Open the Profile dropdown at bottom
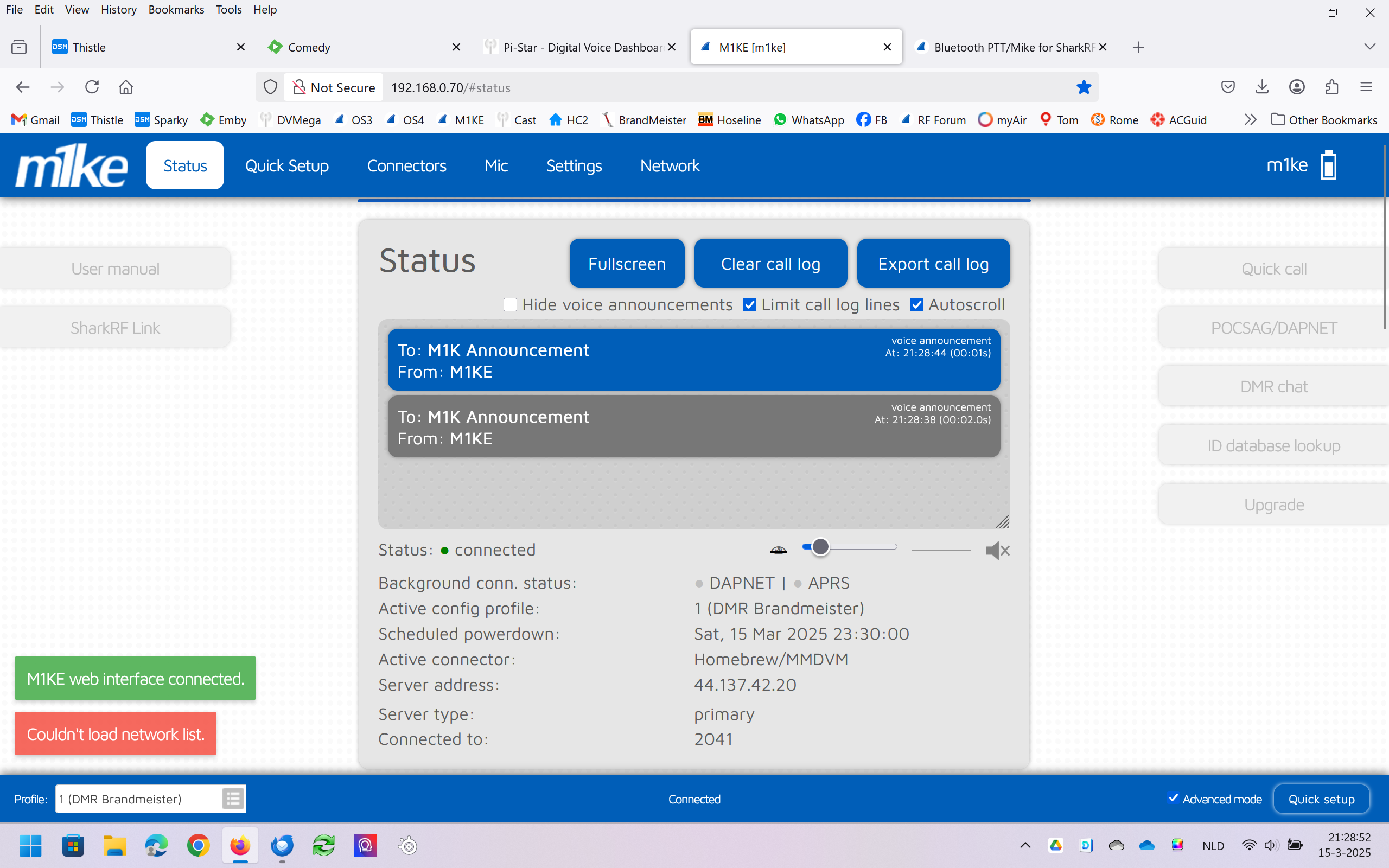The height and width of the screenshot is (868, 1389). [139, 799]
